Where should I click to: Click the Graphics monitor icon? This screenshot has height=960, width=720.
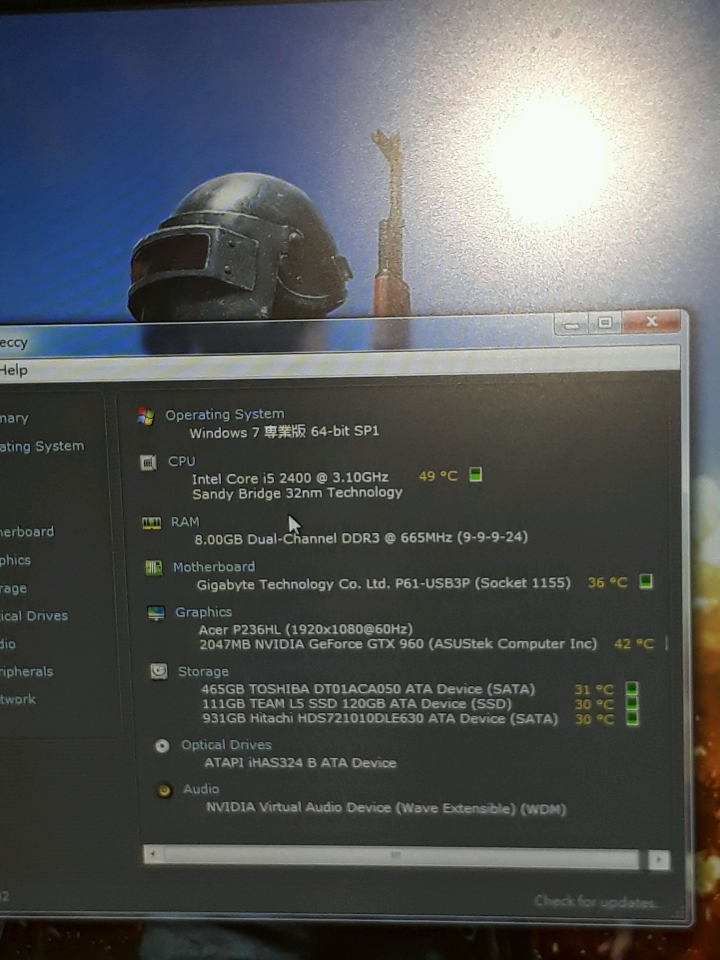tap(156, 613)
